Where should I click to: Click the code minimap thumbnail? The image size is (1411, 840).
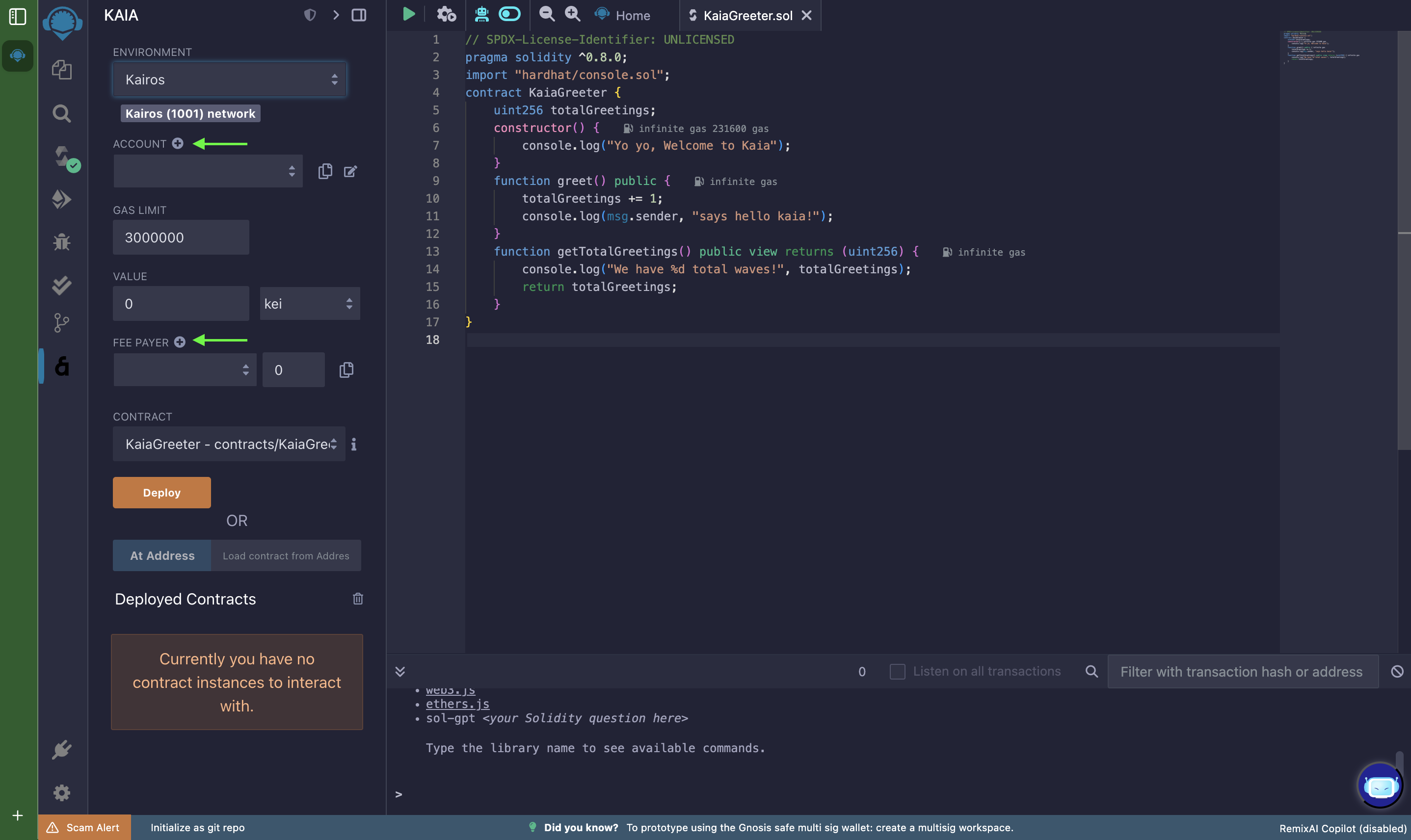[1321, 48]
